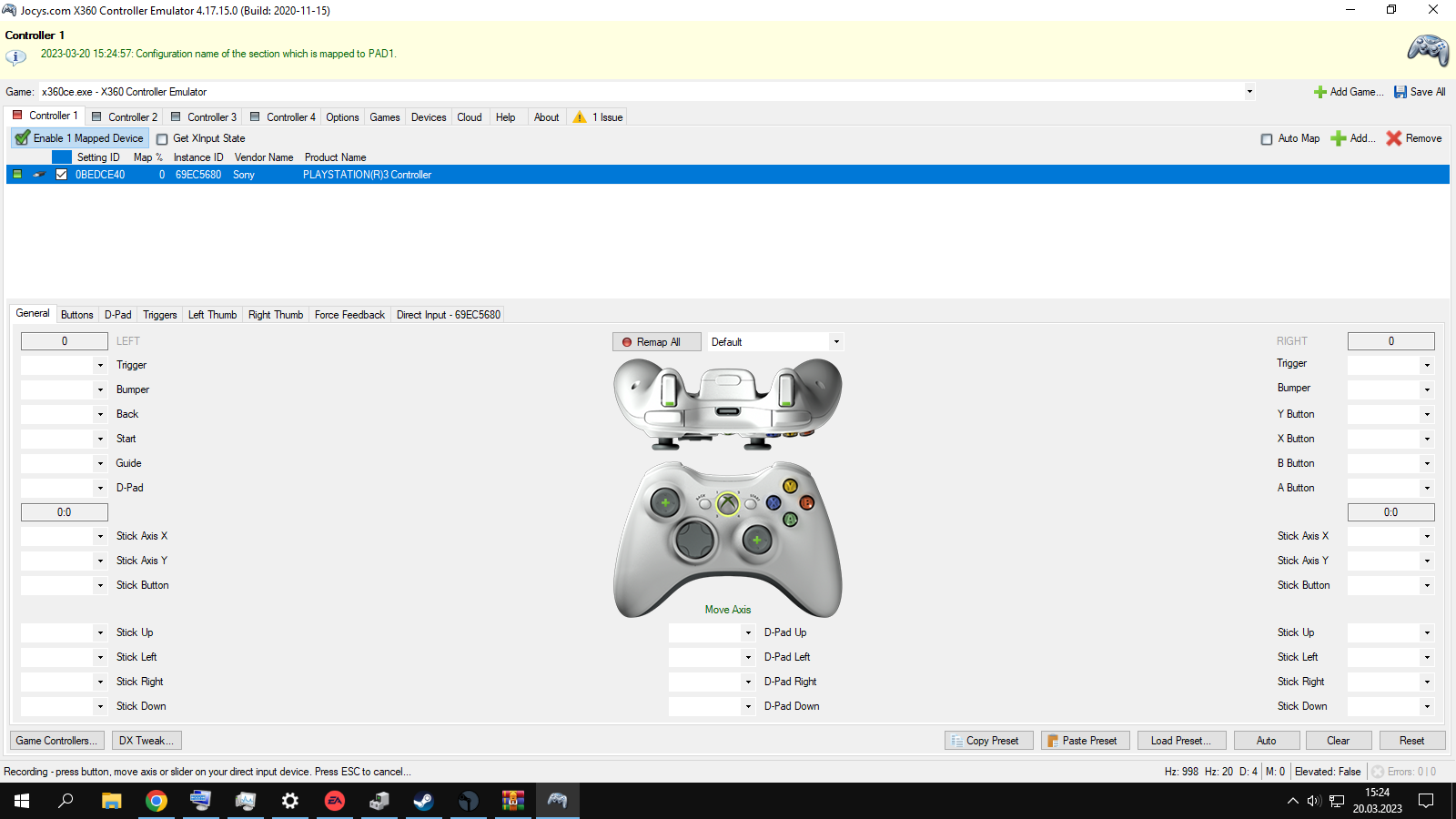Open the Back button mapping dropdown
This screenshot has width=1456, height=819.
(100, 415)
